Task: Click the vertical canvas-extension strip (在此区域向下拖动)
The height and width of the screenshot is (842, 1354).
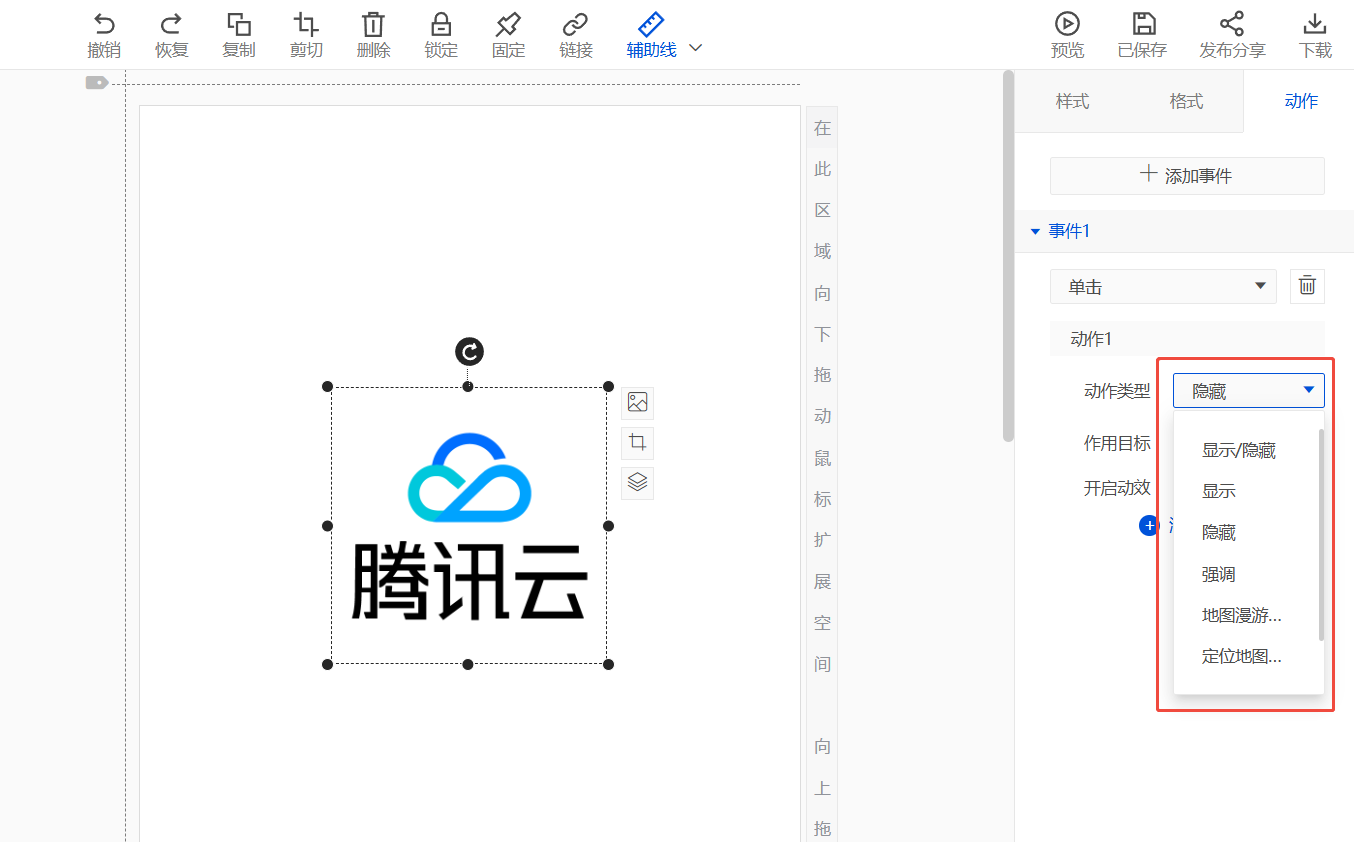Action: (822, 474)
